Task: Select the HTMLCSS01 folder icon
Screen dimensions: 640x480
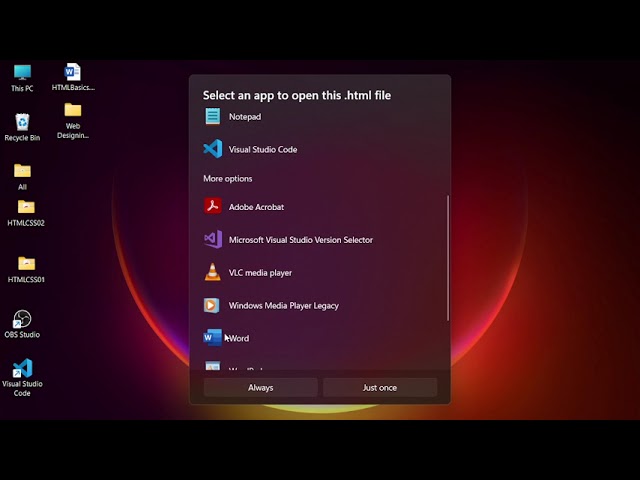Action: click(26, 264)
